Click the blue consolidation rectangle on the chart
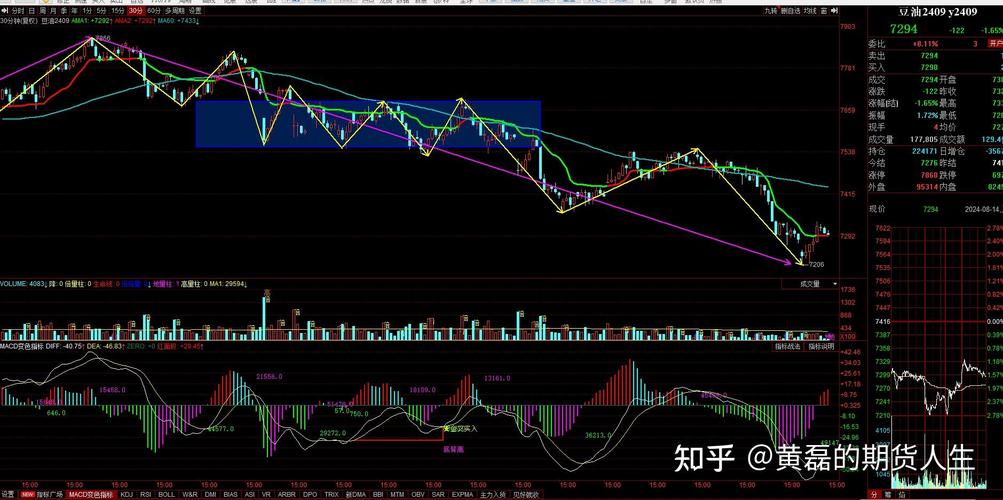Image resolution: width=1003 pixels, height=500 pixels. coord(367,123)
